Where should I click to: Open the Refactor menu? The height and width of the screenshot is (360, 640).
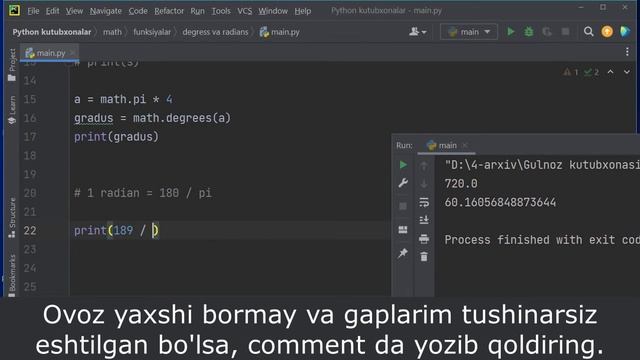coord(169,11)
